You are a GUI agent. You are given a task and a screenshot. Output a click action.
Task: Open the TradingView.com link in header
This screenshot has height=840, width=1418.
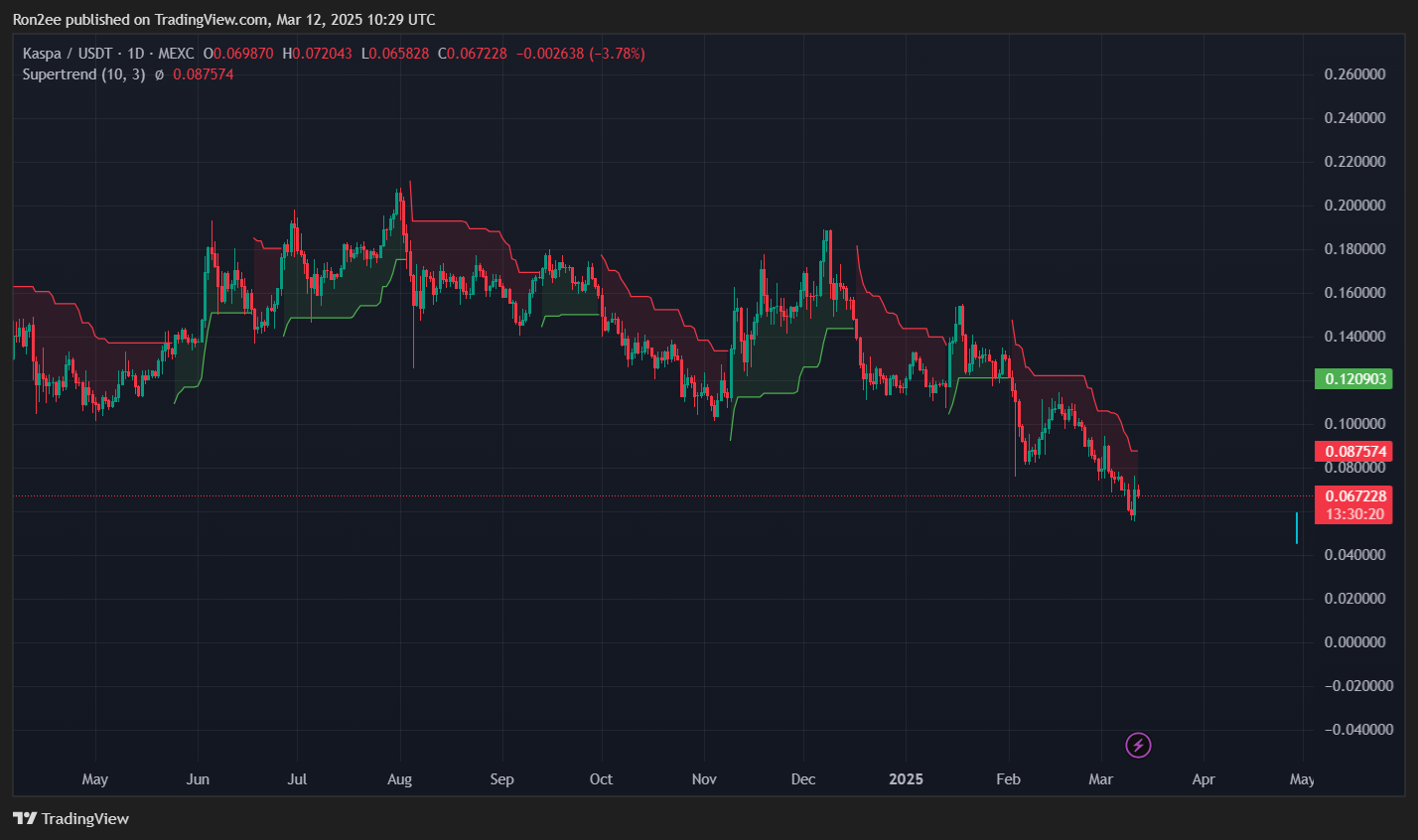pyautogui.click(x=209, y=19)
